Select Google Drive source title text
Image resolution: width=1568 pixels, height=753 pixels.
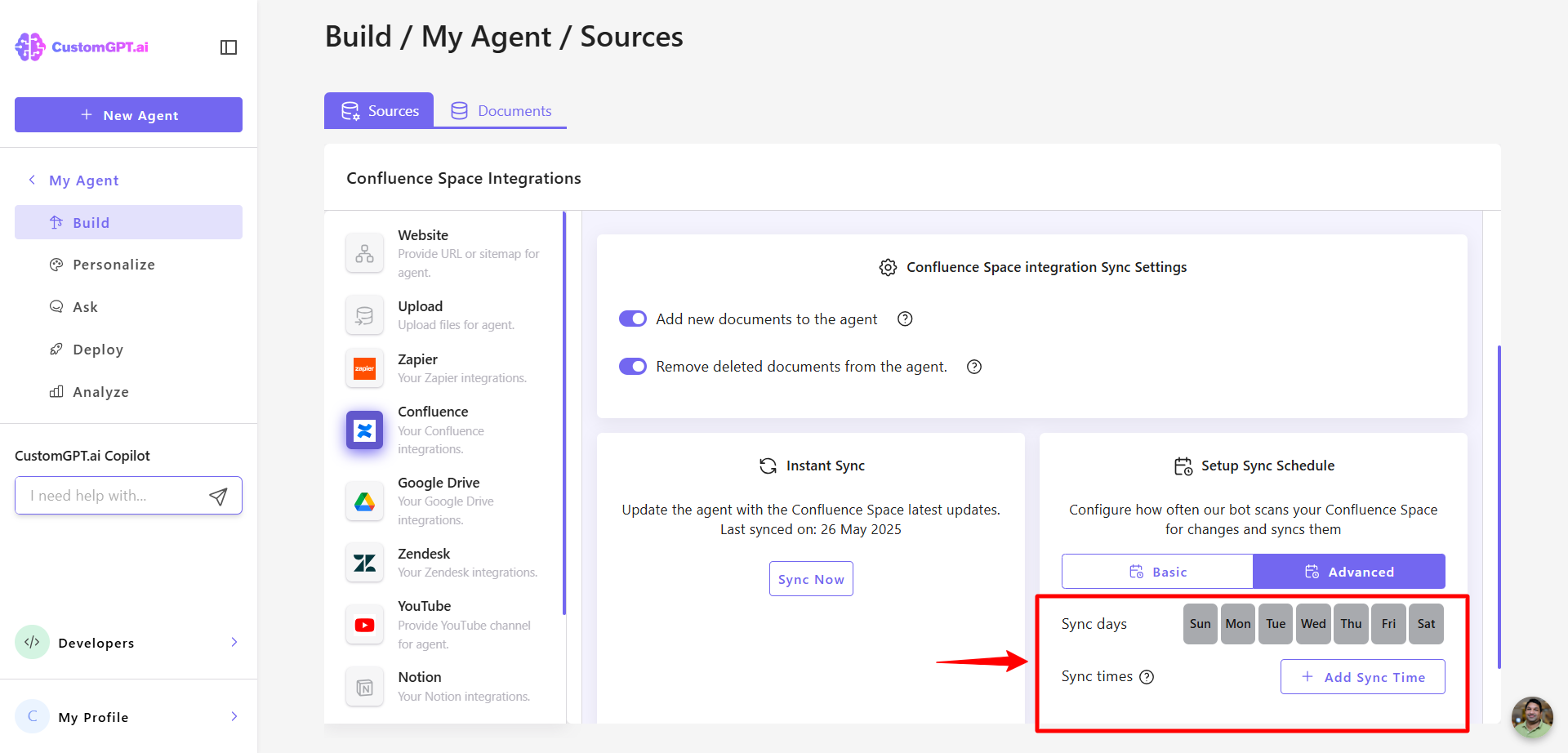point(439,483)
